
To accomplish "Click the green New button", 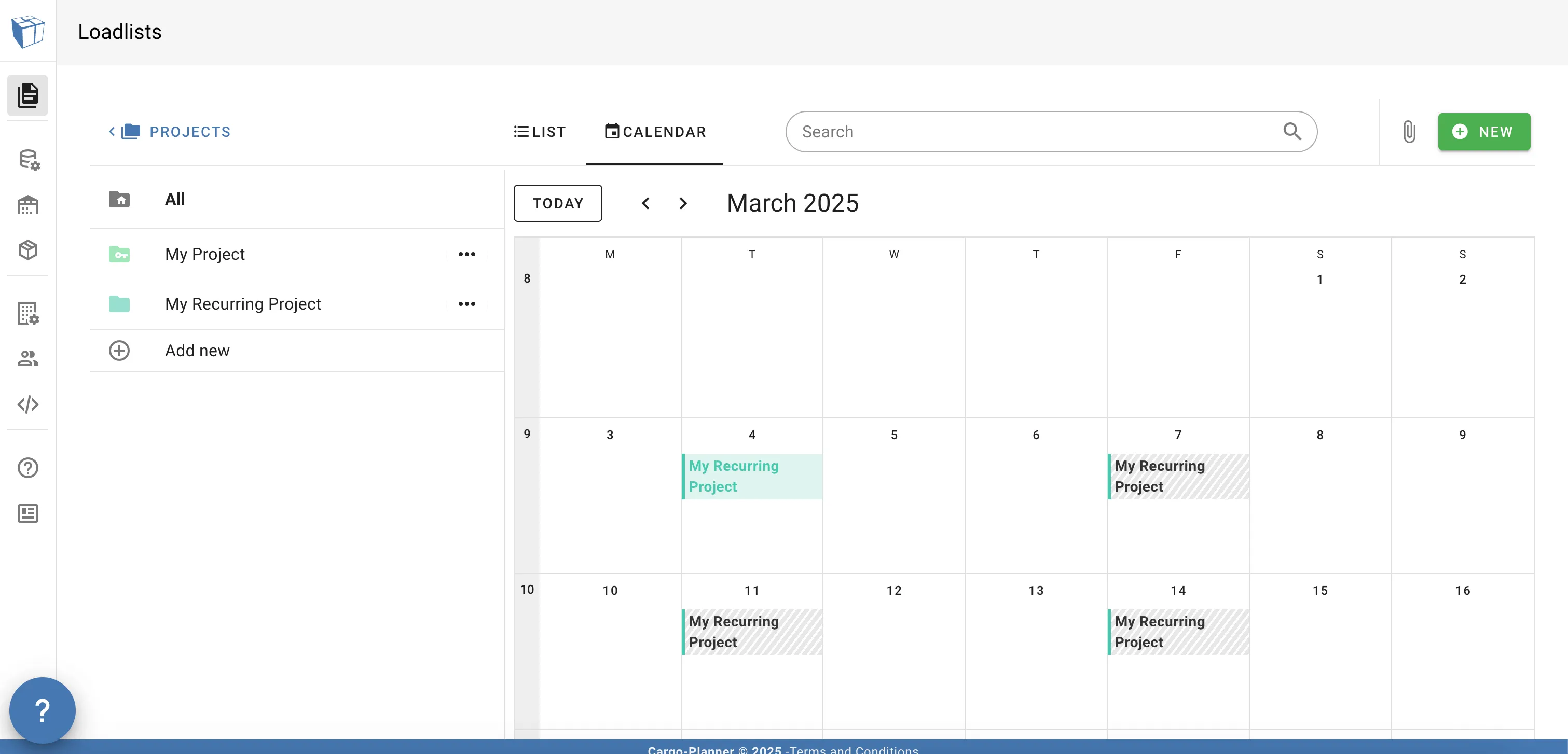I will coord(1483,131).
